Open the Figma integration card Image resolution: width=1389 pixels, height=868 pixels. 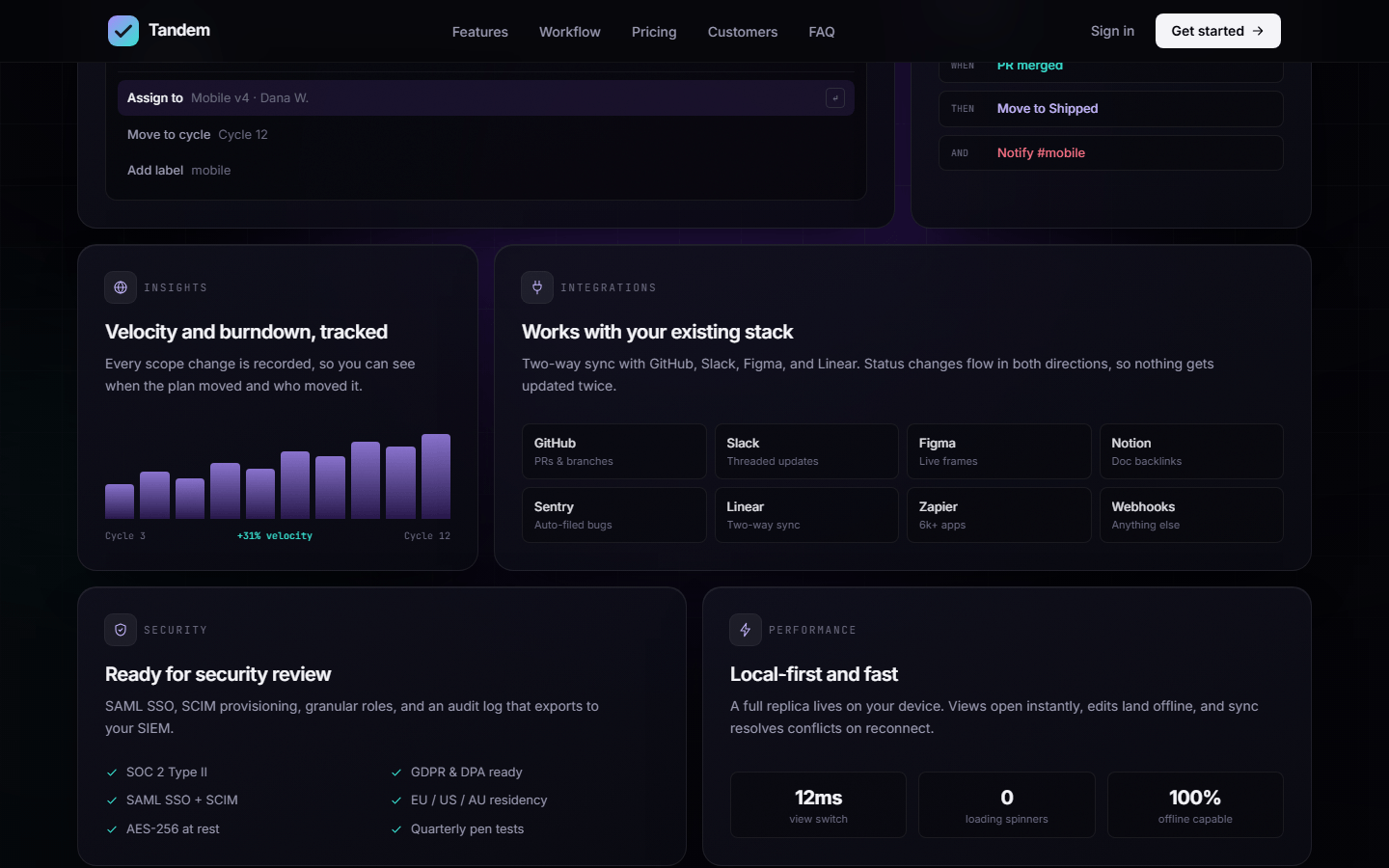coord(999,451)
